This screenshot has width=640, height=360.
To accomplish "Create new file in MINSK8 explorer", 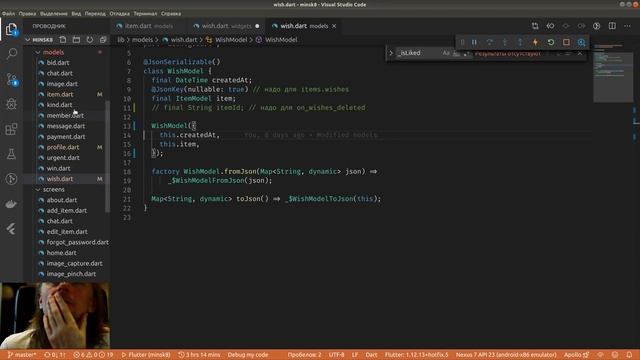I will [x=63, y=40].
